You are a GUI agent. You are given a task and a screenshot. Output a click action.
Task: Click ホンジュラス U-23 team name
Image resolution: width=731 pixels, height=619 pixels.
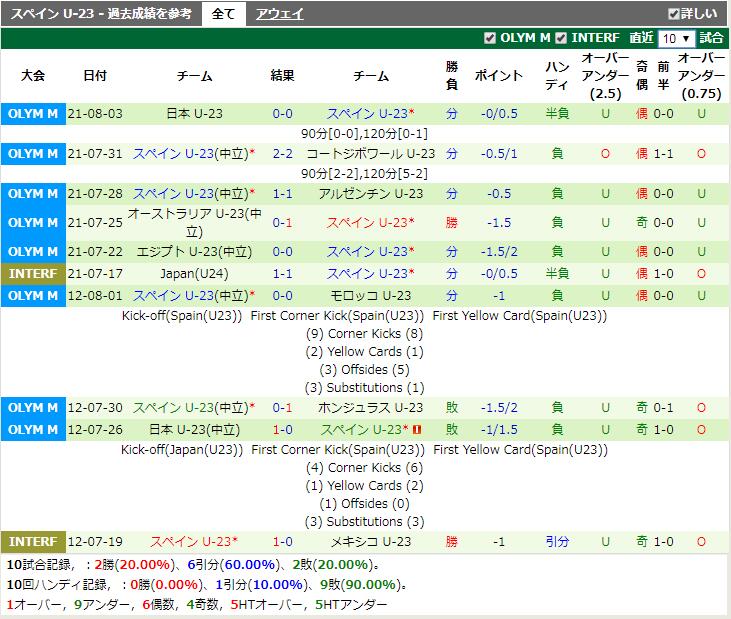371,408
